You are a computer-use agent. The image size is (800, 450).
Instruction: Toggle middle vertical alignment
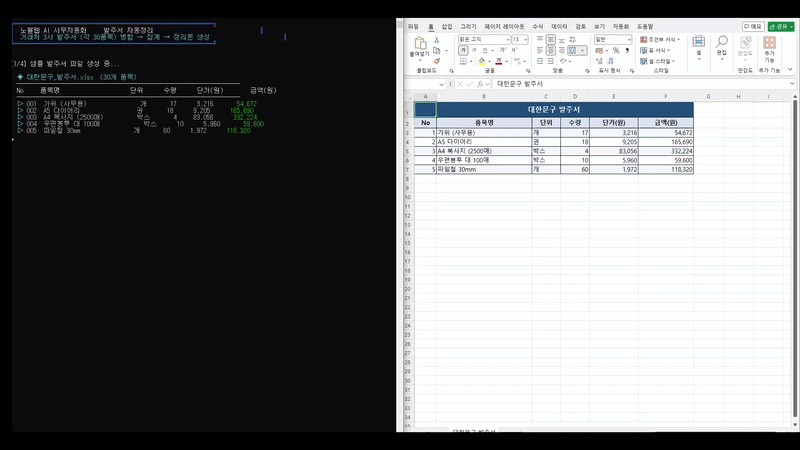click(x=551, y=39)
